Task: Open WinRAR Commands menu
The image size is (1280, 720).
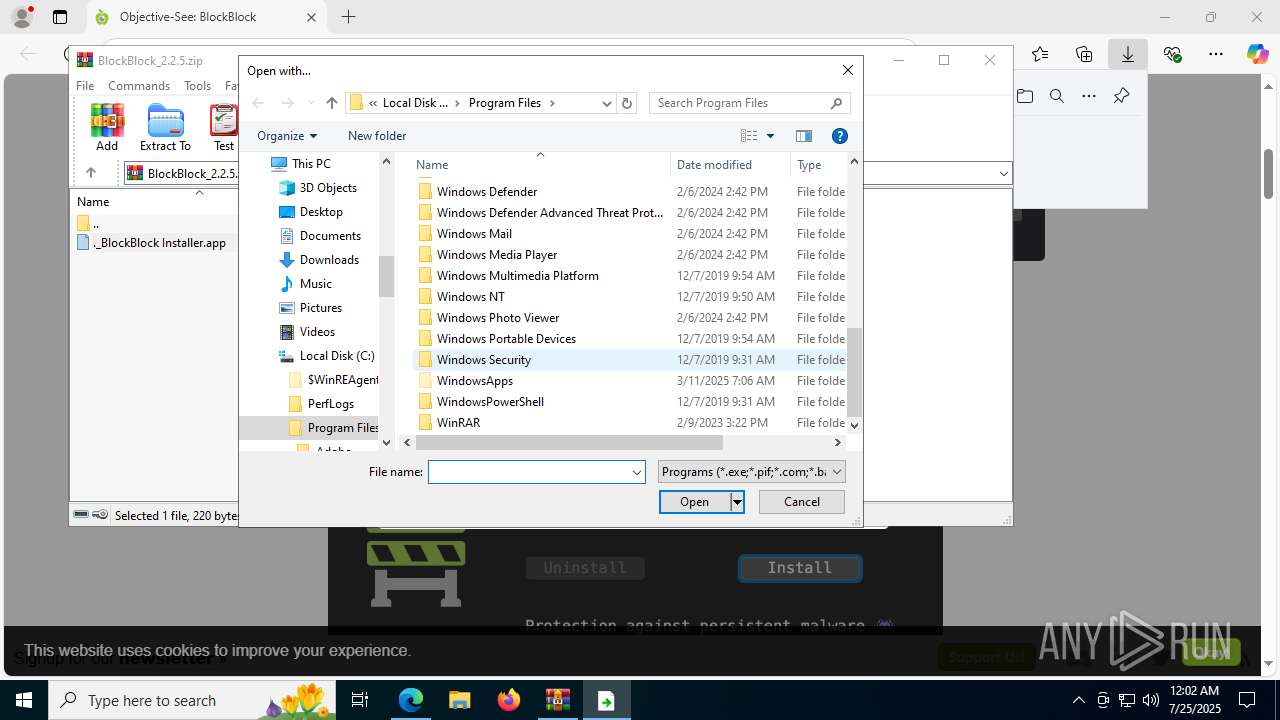Action: pos(139,86)
